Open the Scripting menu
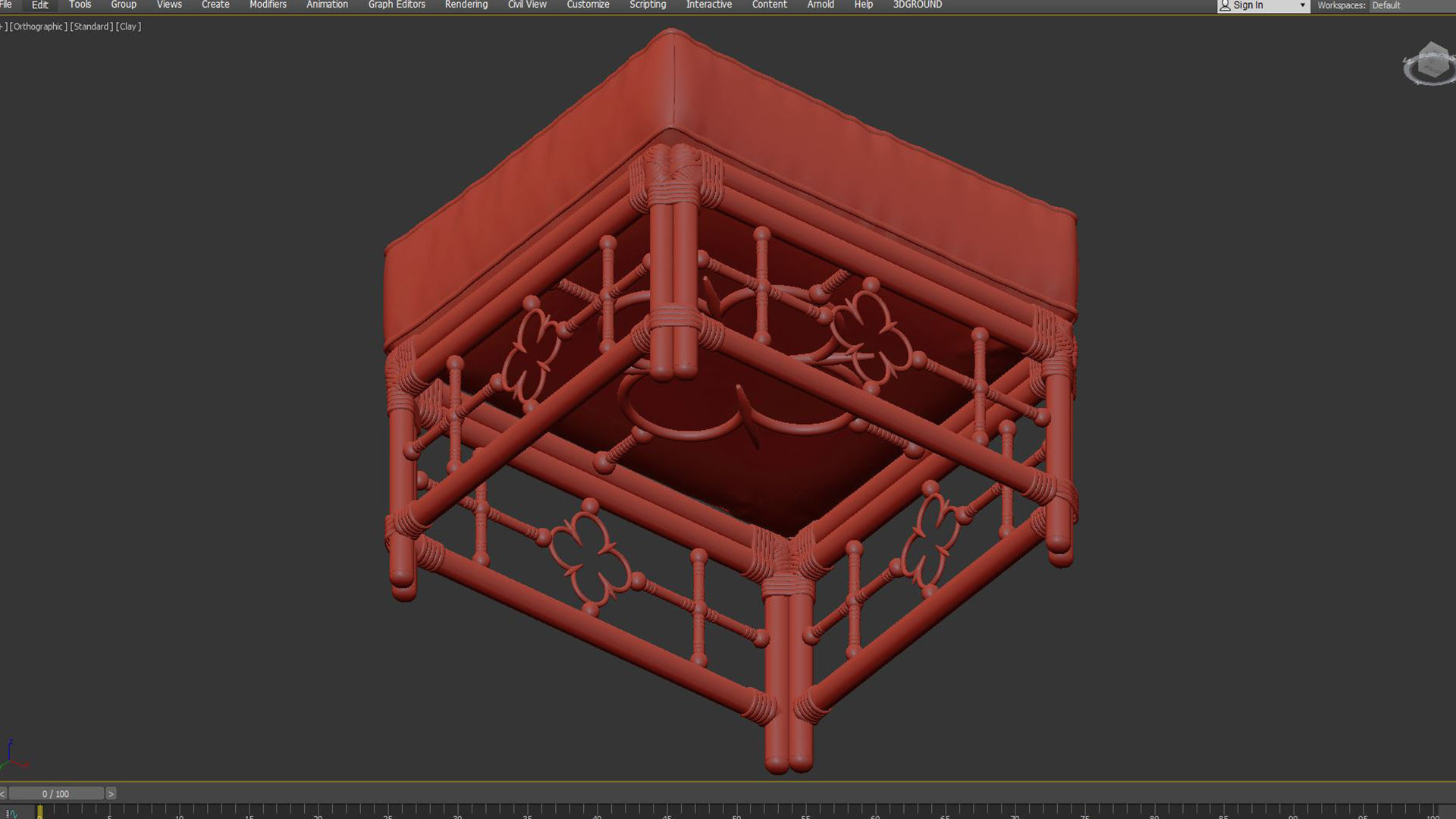The width and height of the screenshot is (1456, 819). pos(648,5)
